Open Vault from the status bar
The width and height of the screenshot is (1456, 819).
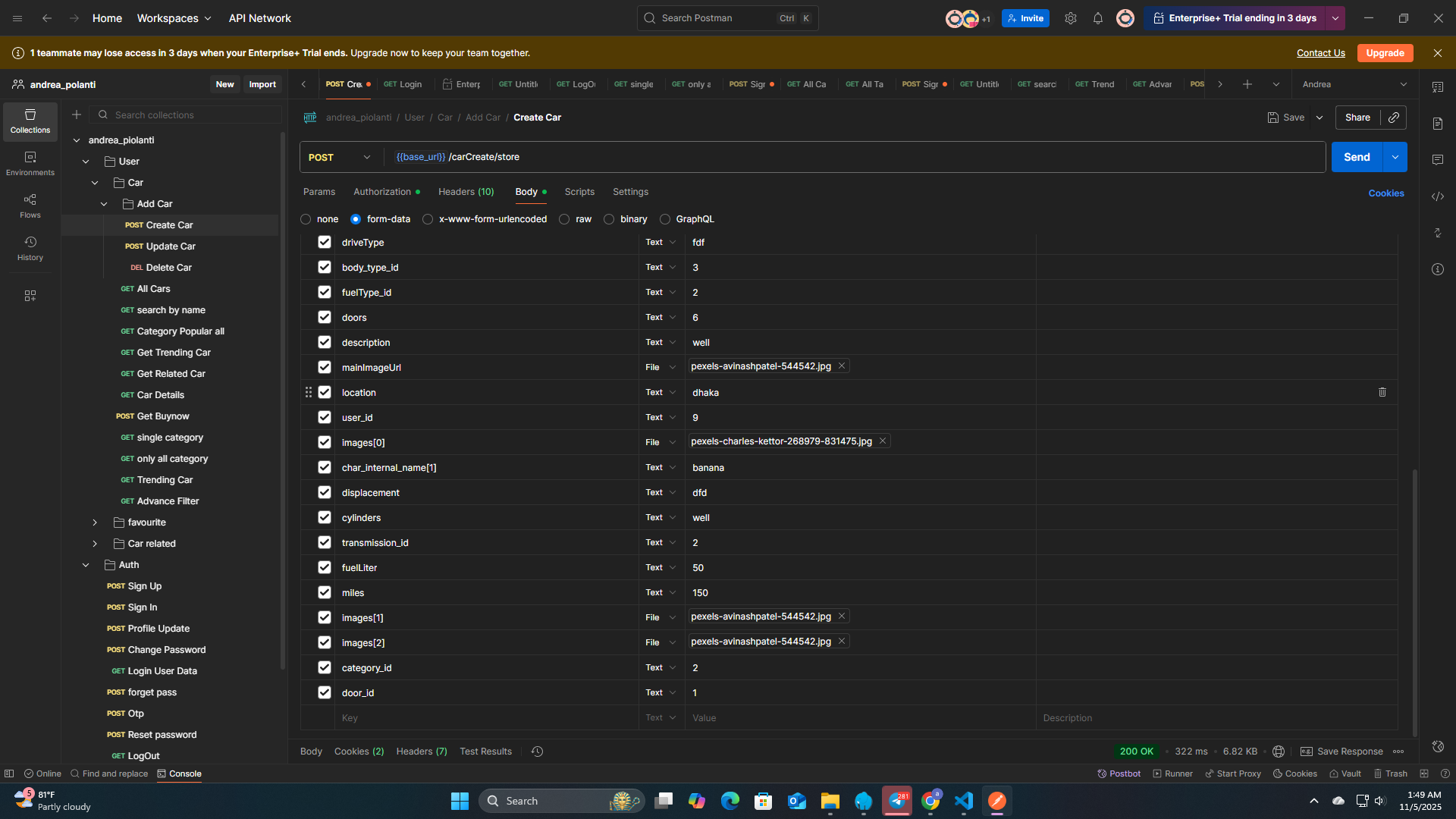[1345, 773]
